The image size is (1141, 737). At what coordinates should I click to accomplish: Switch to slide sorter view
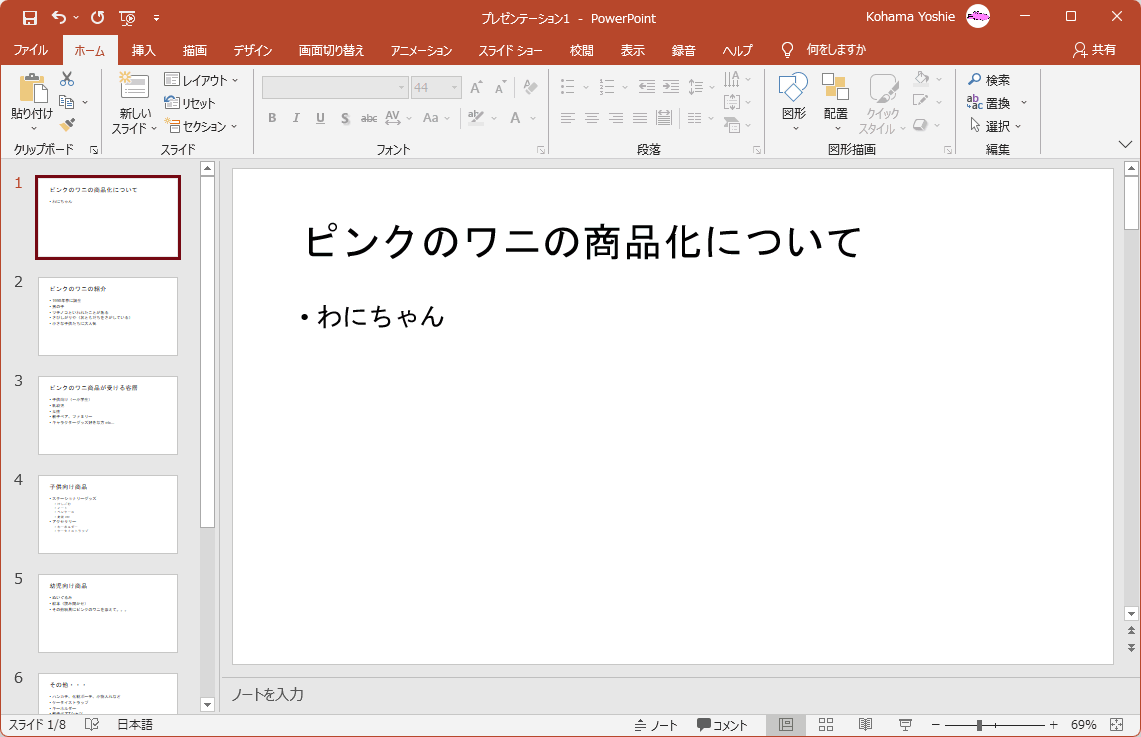click(826, 725)
